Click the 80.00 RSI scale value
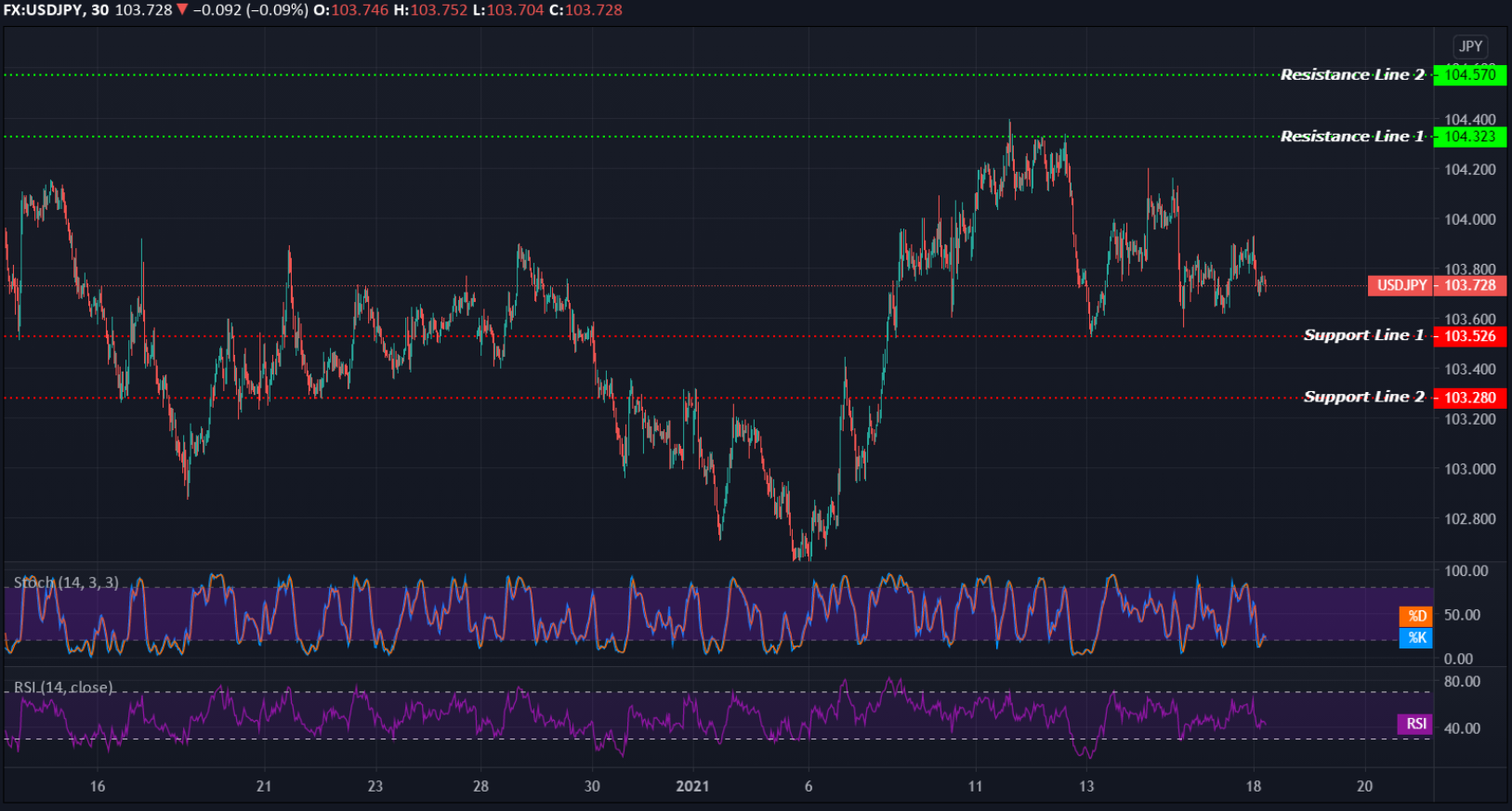1512x811 pixels. pos(1462,682)
